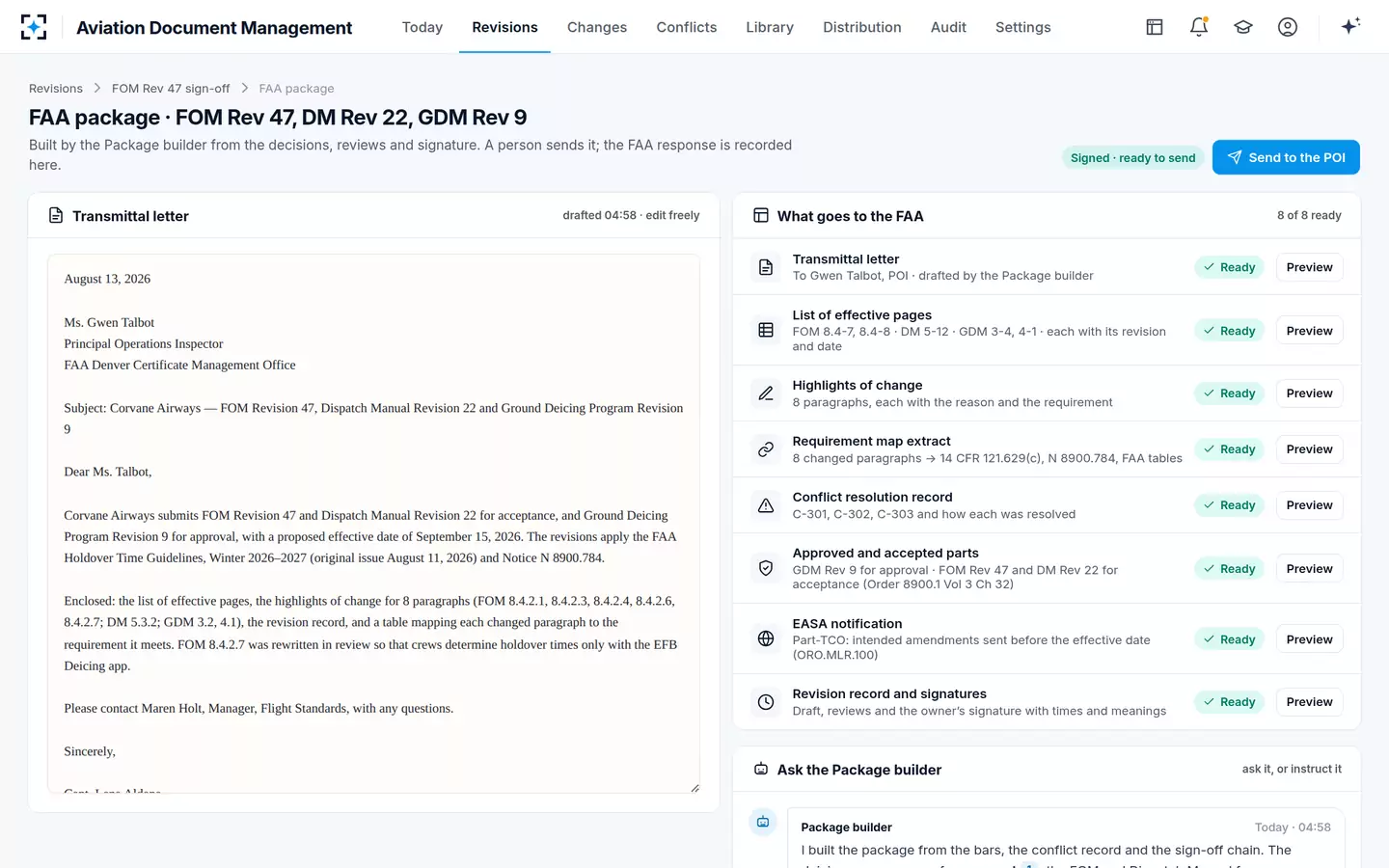Screen dimensions: 1389x868
Task: Click the List of effective pages table icon
Action: pos(766,330)
